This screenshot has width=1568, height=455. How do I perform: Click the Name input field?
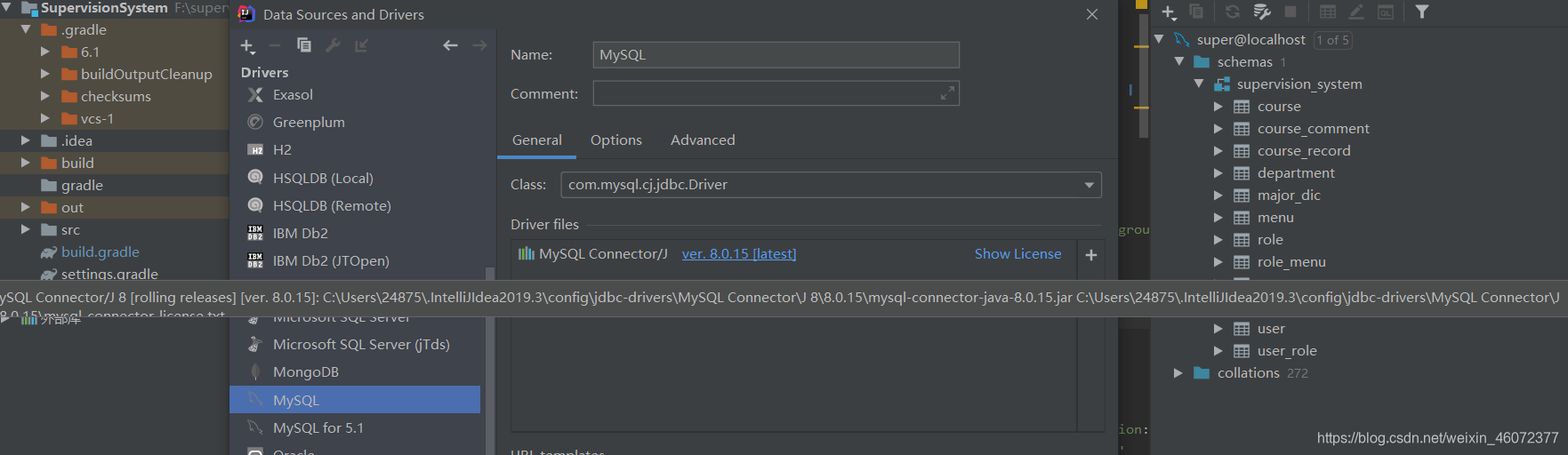pyautogui.click(x=776, y=54)
